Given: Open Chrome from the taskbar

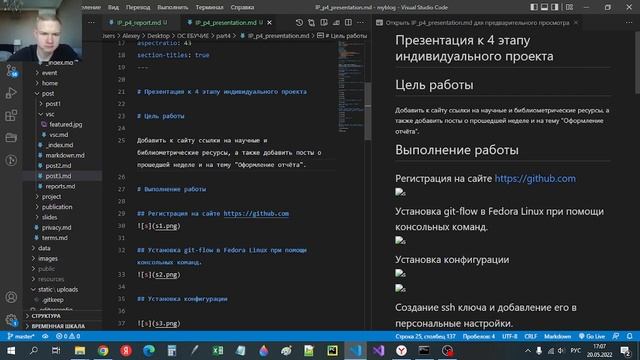Looking at the screenshot, I should pyautogui.click(x=103, y=351).
